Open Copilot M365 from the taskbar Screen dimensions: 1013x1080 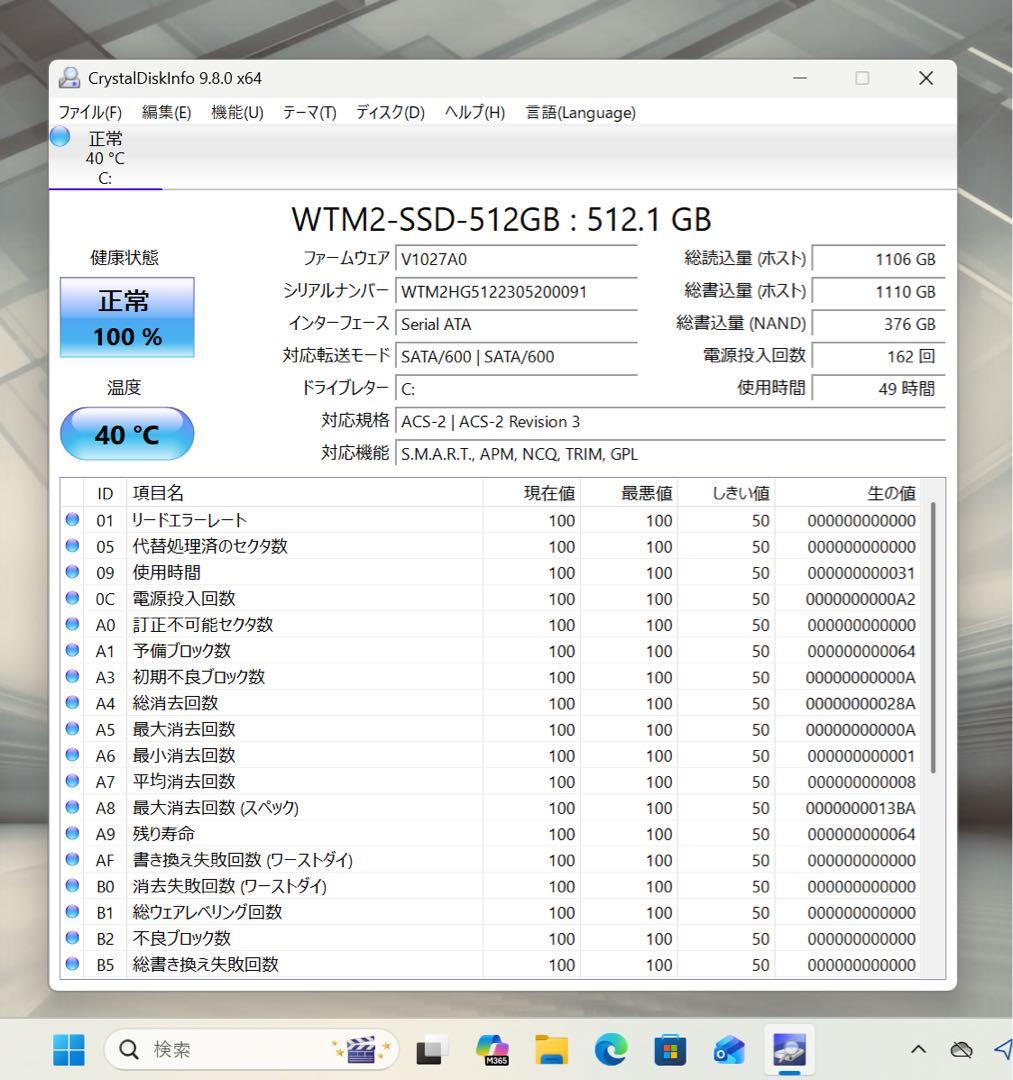pos(492,1049)
